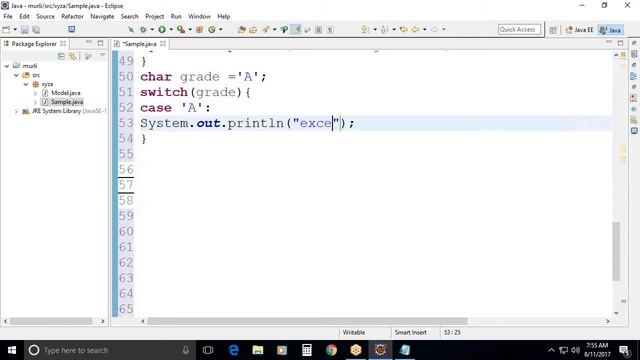Collapse the xyza package node
The image size is (640, 360).
(26, 84)
